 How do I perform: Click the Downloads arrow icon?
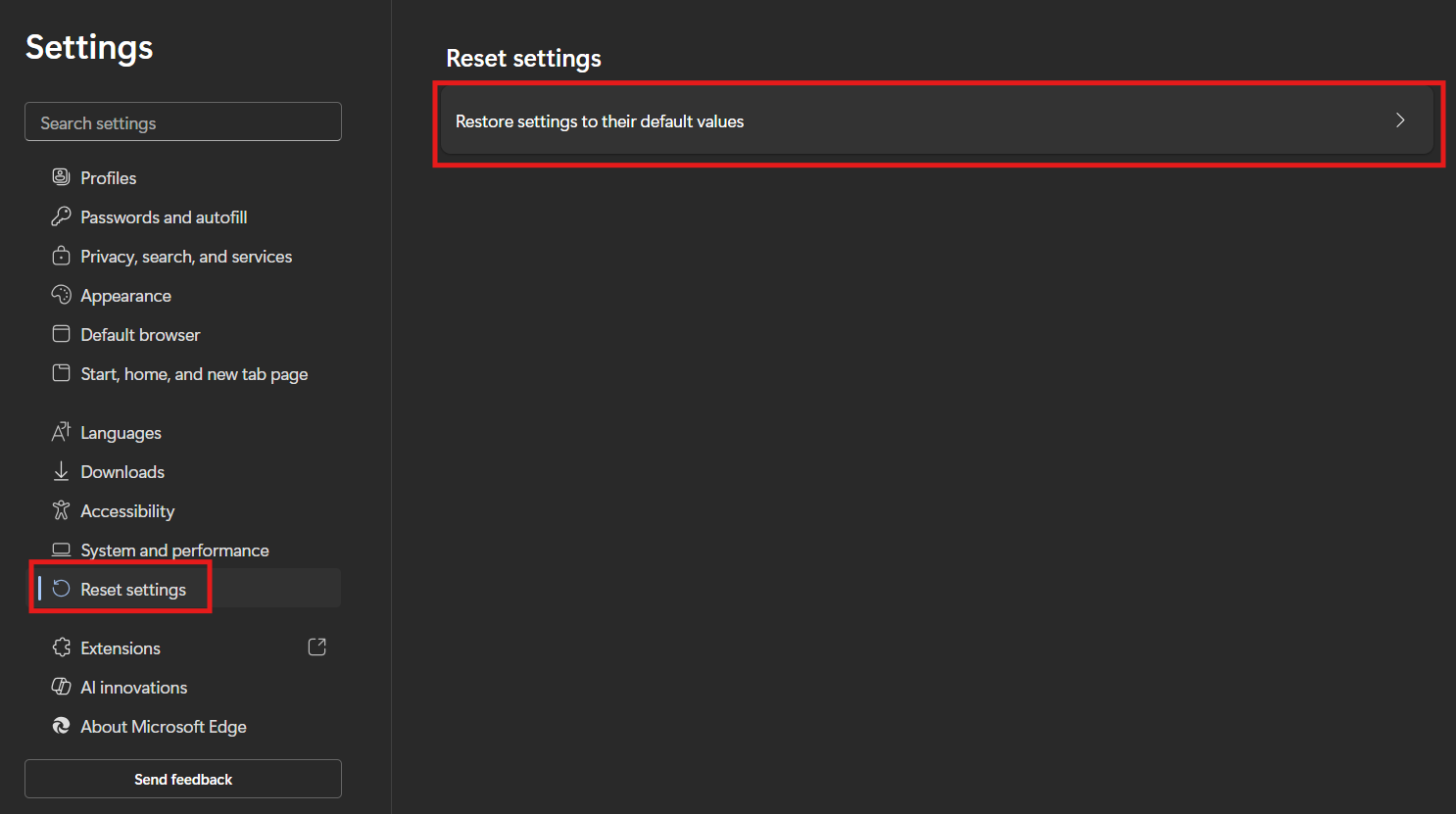(x=61, y=471)
